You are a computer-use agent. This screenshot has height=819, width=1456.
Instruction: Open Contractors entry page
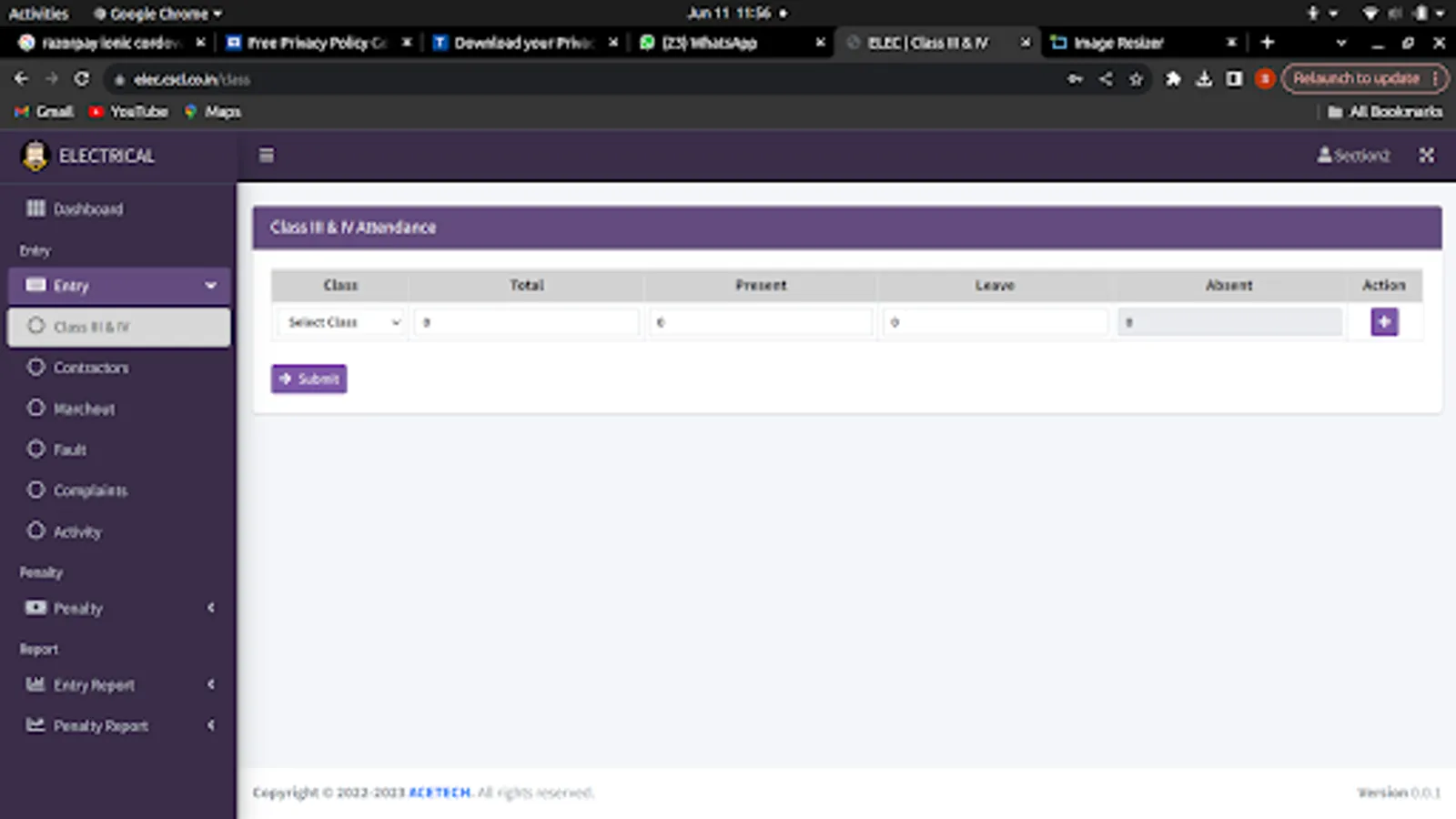118,368
